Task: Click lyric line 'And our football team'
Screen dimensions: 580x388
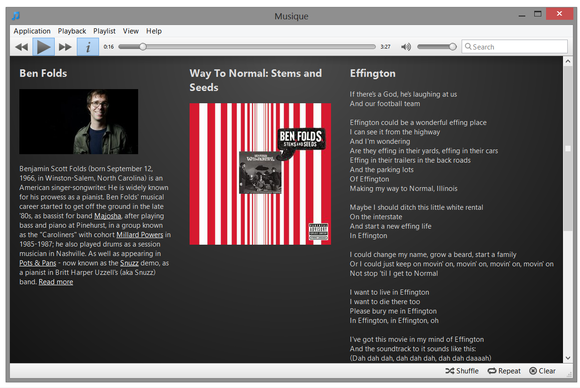Action: point(385,104)
